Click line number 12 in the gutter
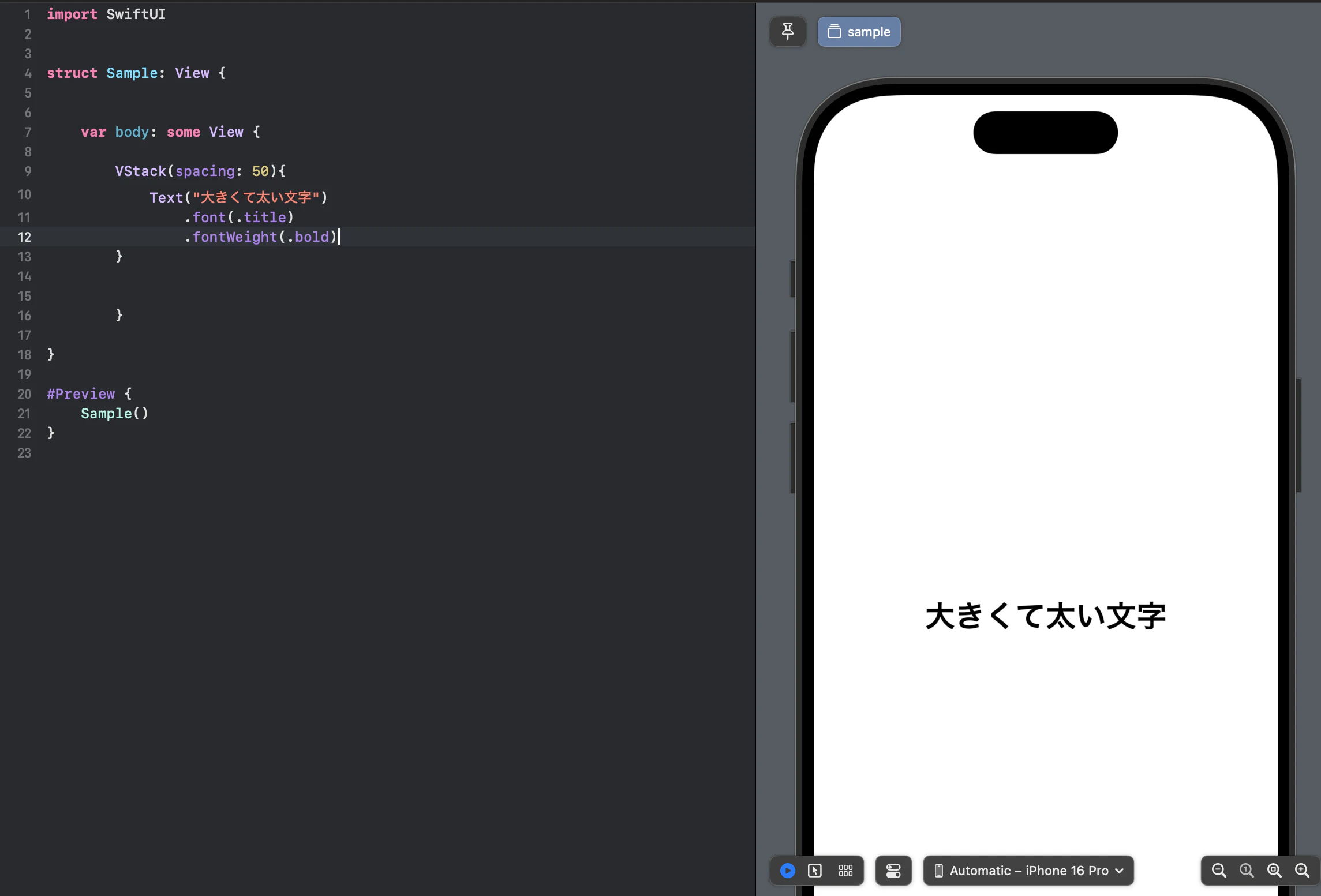Viewport: 1321px width, 896px height. 24,237
